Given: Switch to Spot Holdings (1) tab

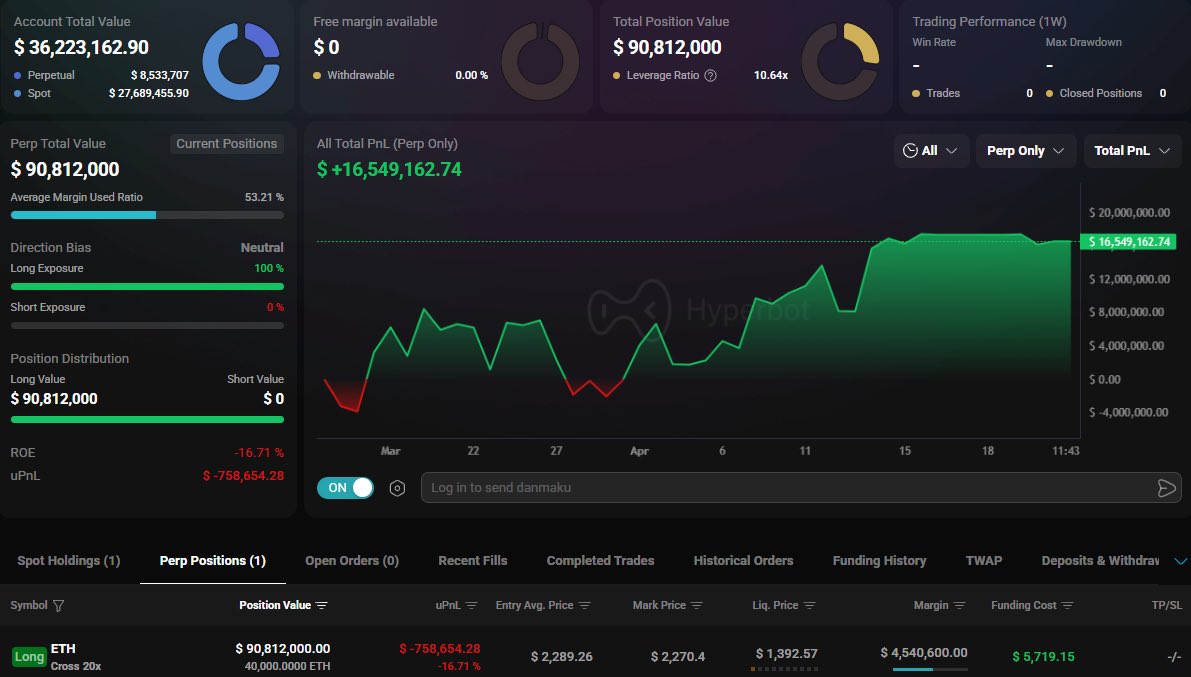Looking at the screenshot, I should click(x=69, y=561).
